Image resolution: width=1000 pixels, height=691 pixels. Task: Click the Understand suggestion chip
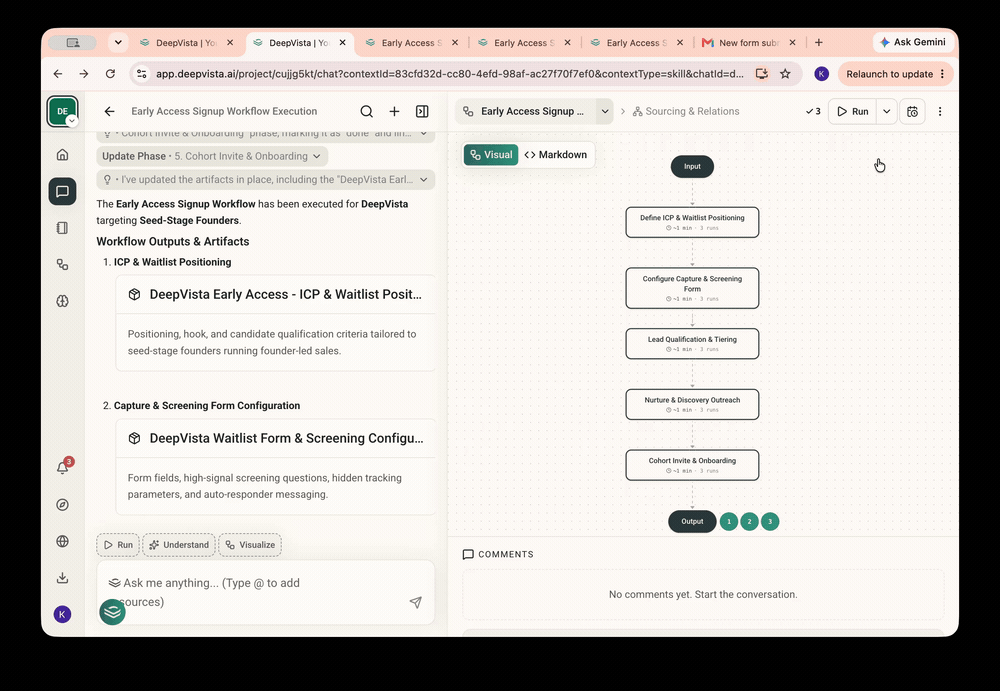[x=179, y=545]
